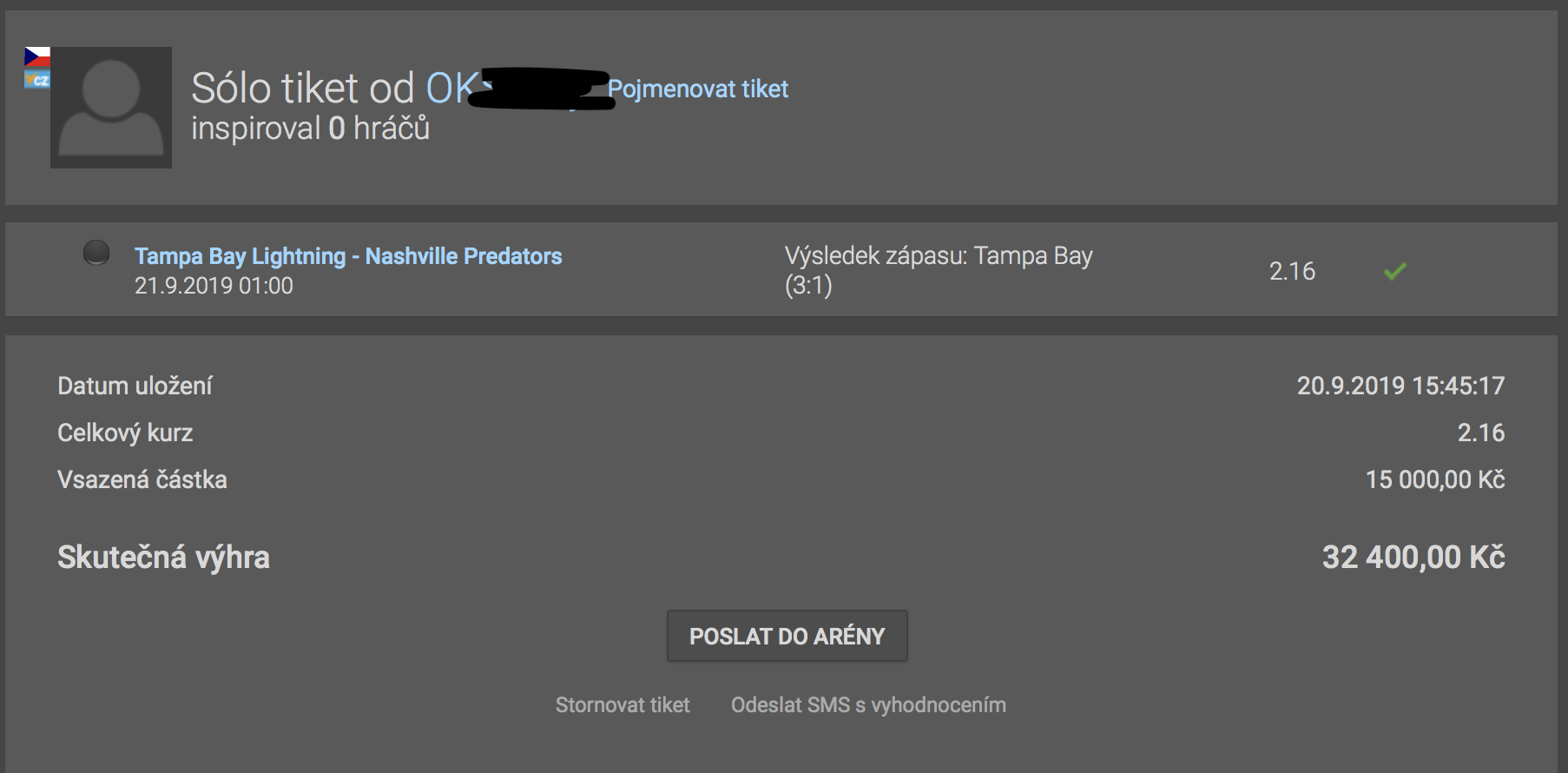
Task: Click the match odds value 2.16 in bet row
Action: pos(1292,271)
